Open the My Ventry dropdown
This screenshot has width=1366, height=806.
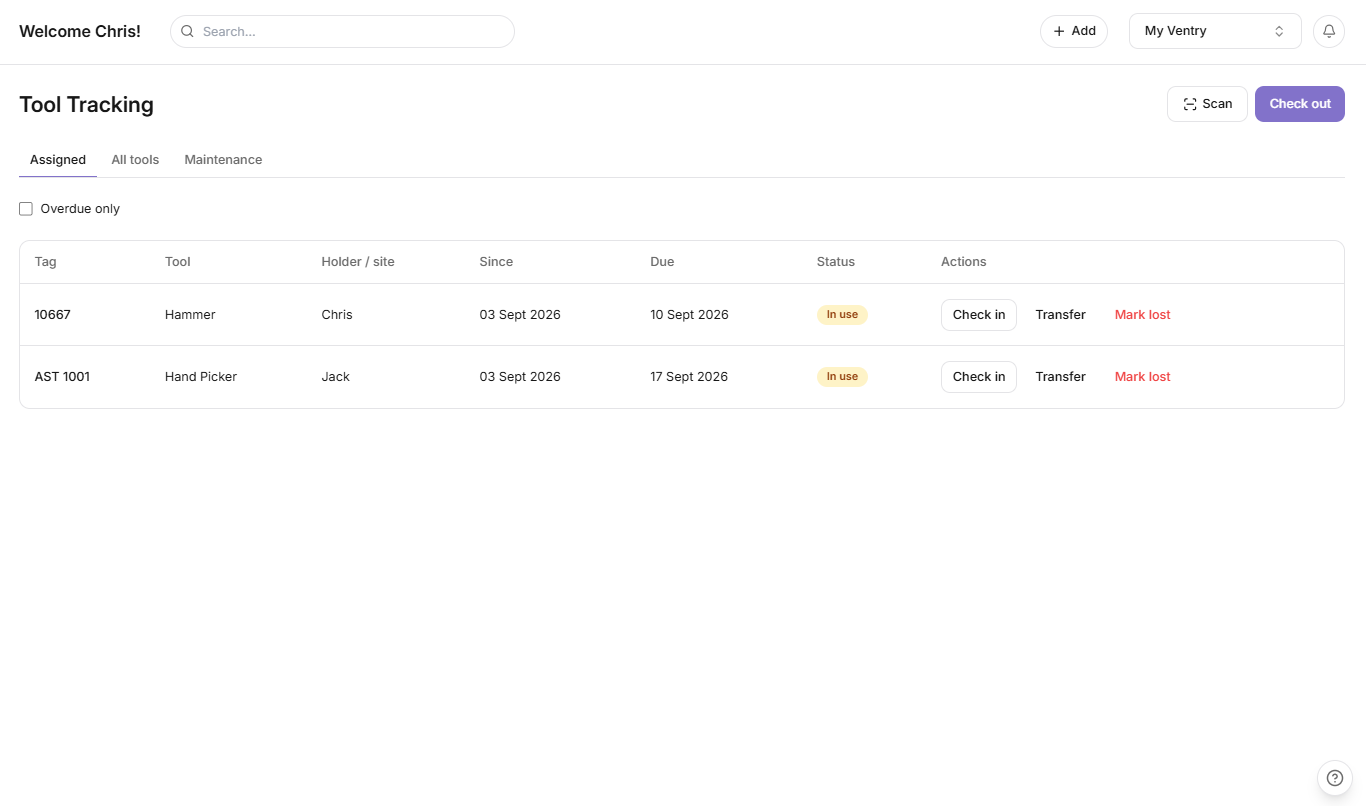point(1215,31)
